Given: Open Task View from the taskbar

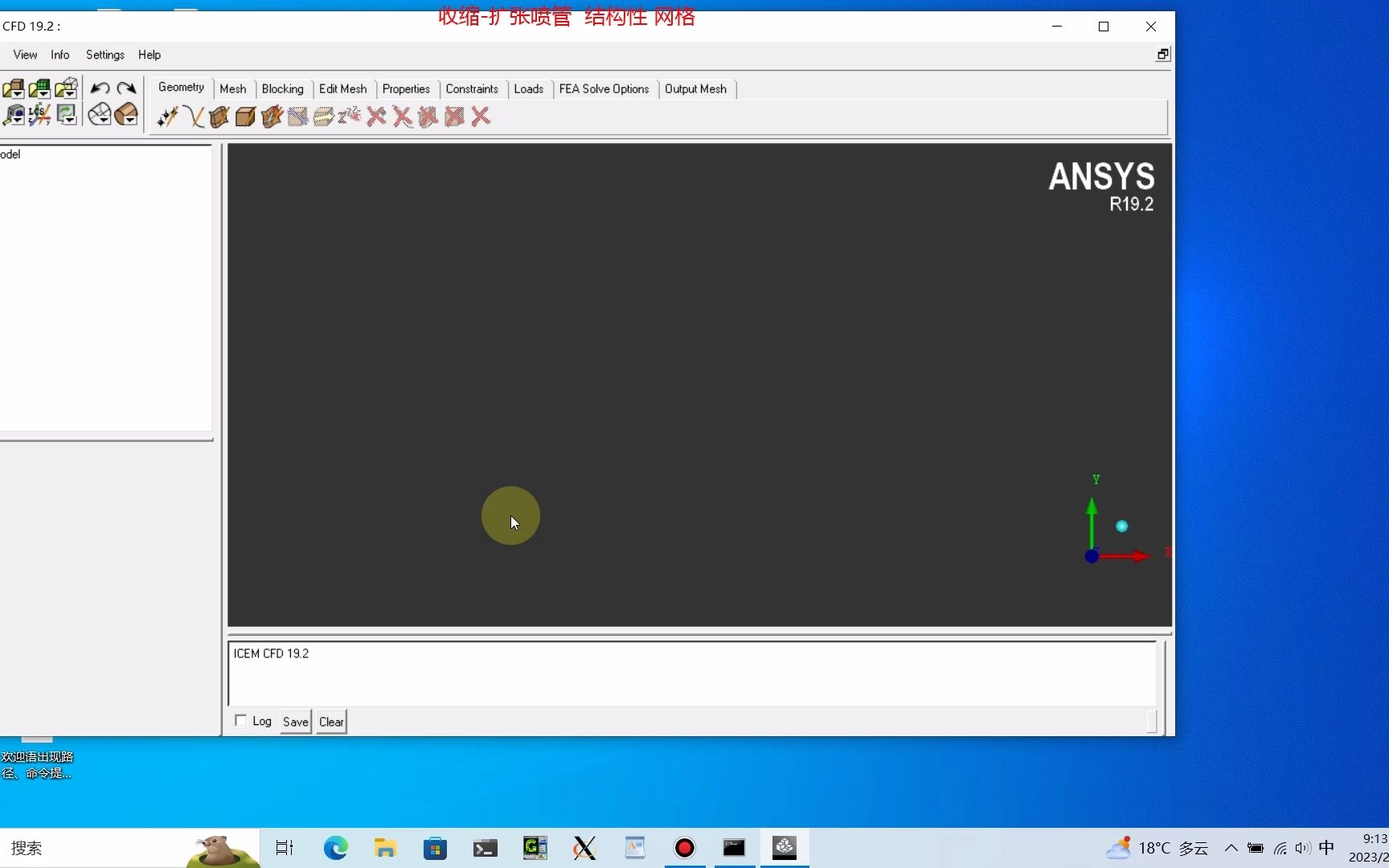Looking at the screenshot, I should tap(285, 848).
